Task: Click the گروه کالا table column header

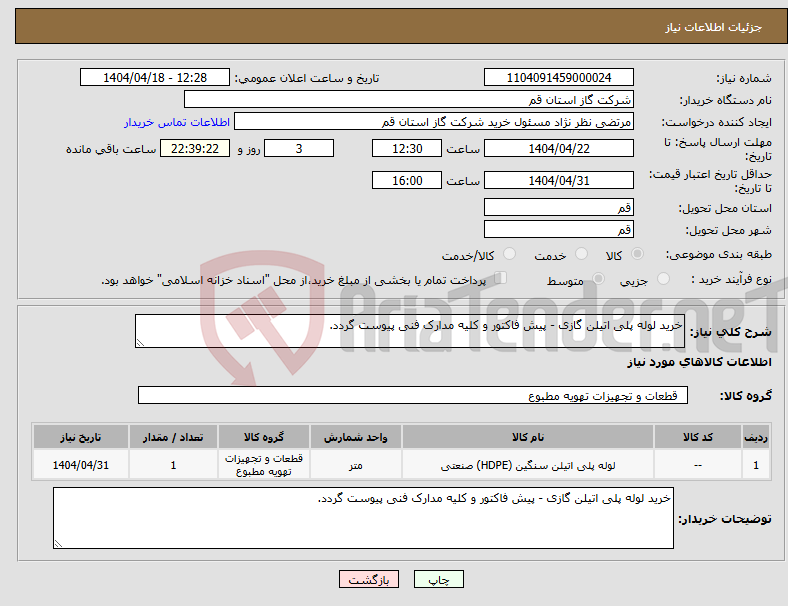Action: 264,437
